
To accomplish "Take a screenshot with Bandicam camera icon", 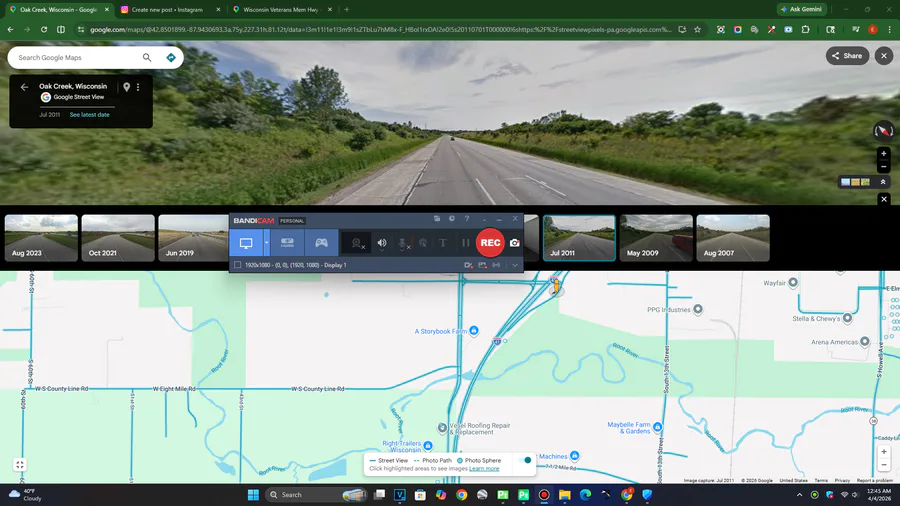I will pyautogui.click(x=515, y=243).
